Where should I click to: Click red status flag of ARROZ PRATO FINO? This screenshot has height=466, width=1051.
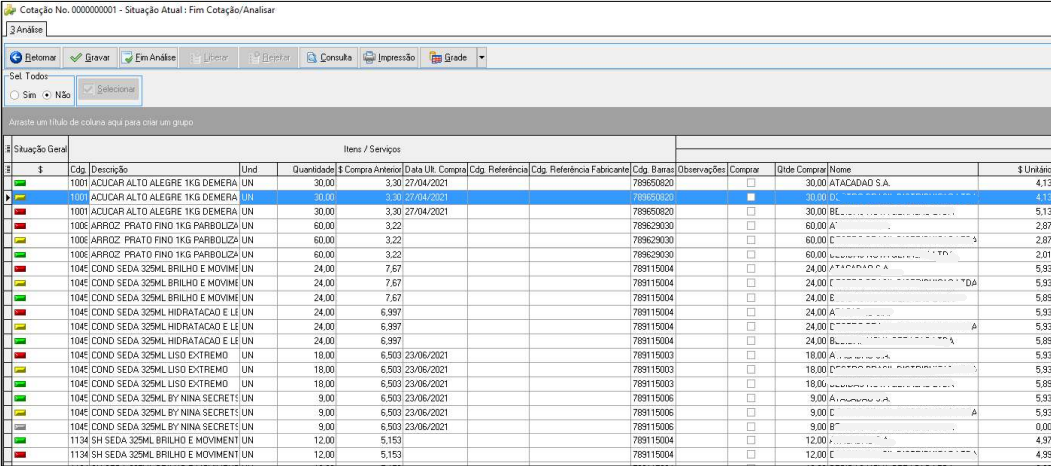click(x=20, y=225)
